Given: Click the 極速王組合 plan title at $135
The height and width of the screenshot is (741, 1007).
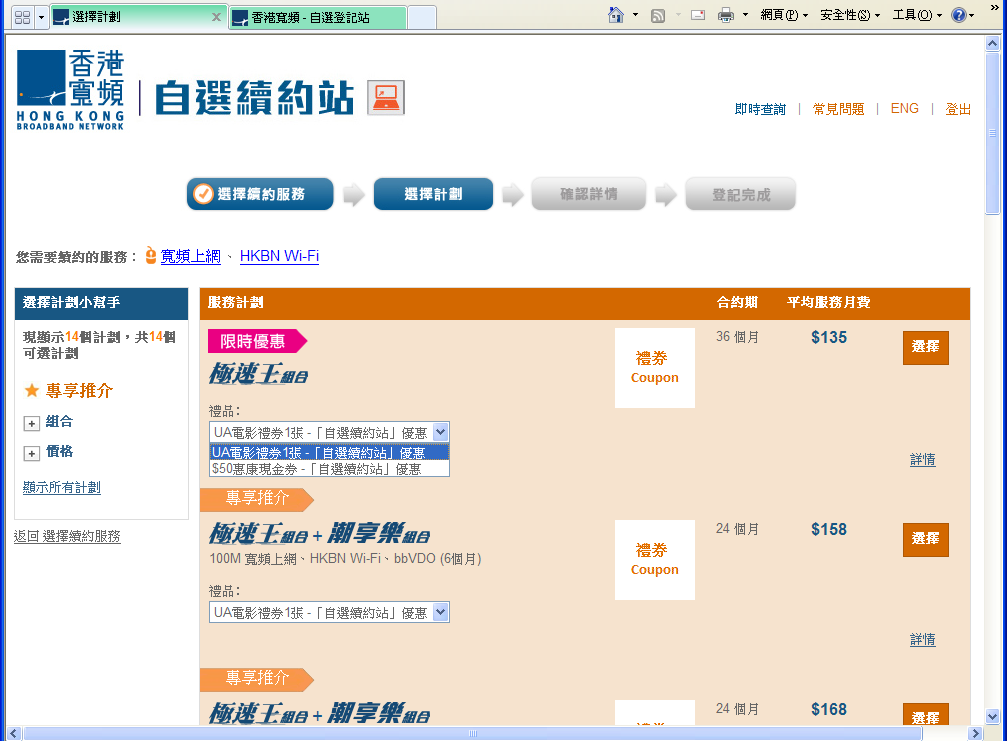Looking at the screenshot, I should click(x=258, y=374).
